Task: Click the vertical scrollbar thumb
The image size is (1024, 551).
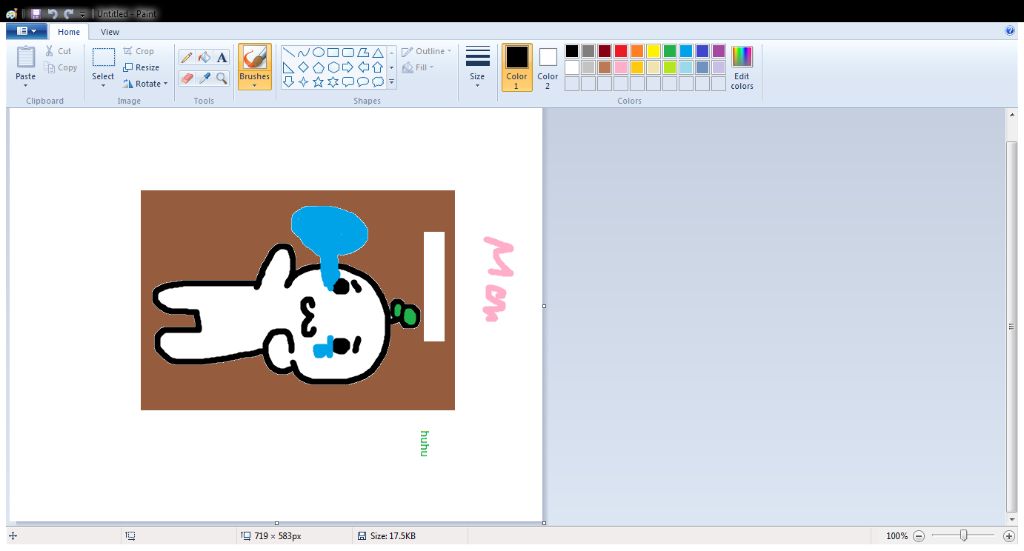Action: 1011,326
